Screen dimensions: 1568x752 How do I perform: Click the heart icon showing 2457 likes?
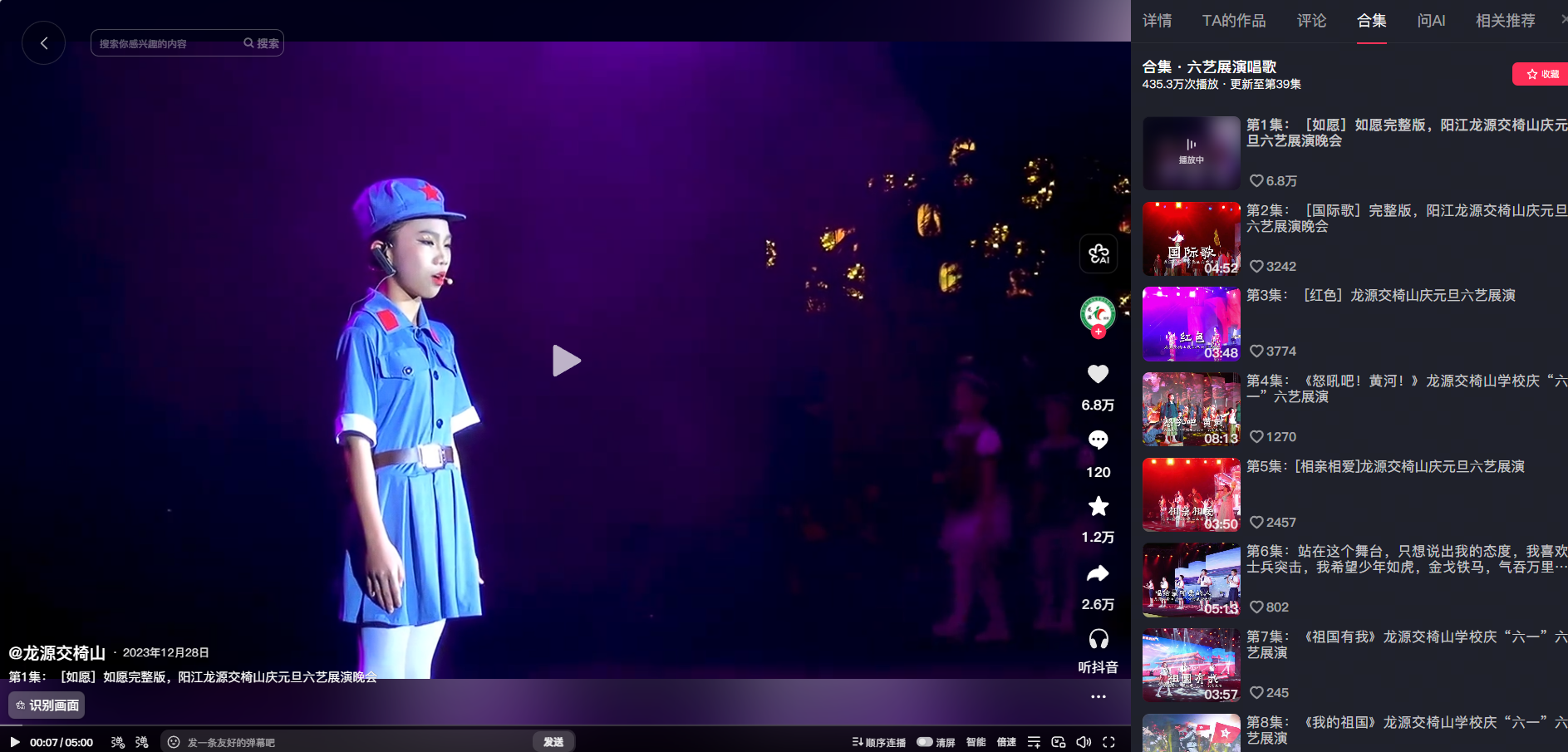pyautogui.click(x=1256, y=523)
